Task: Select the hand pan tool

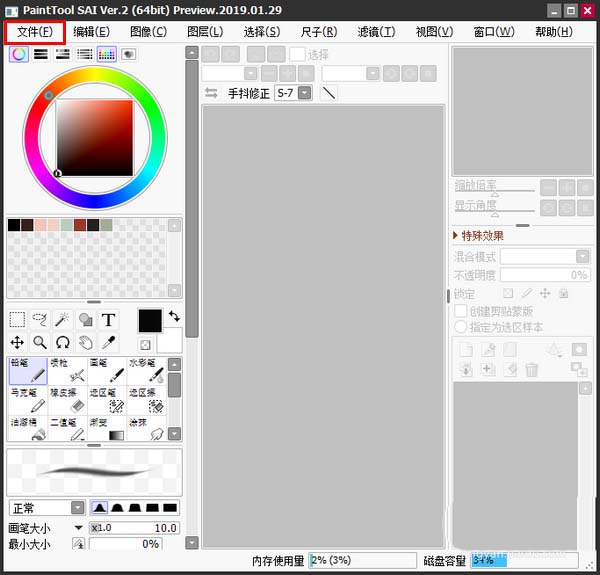Action: (85, 342)
